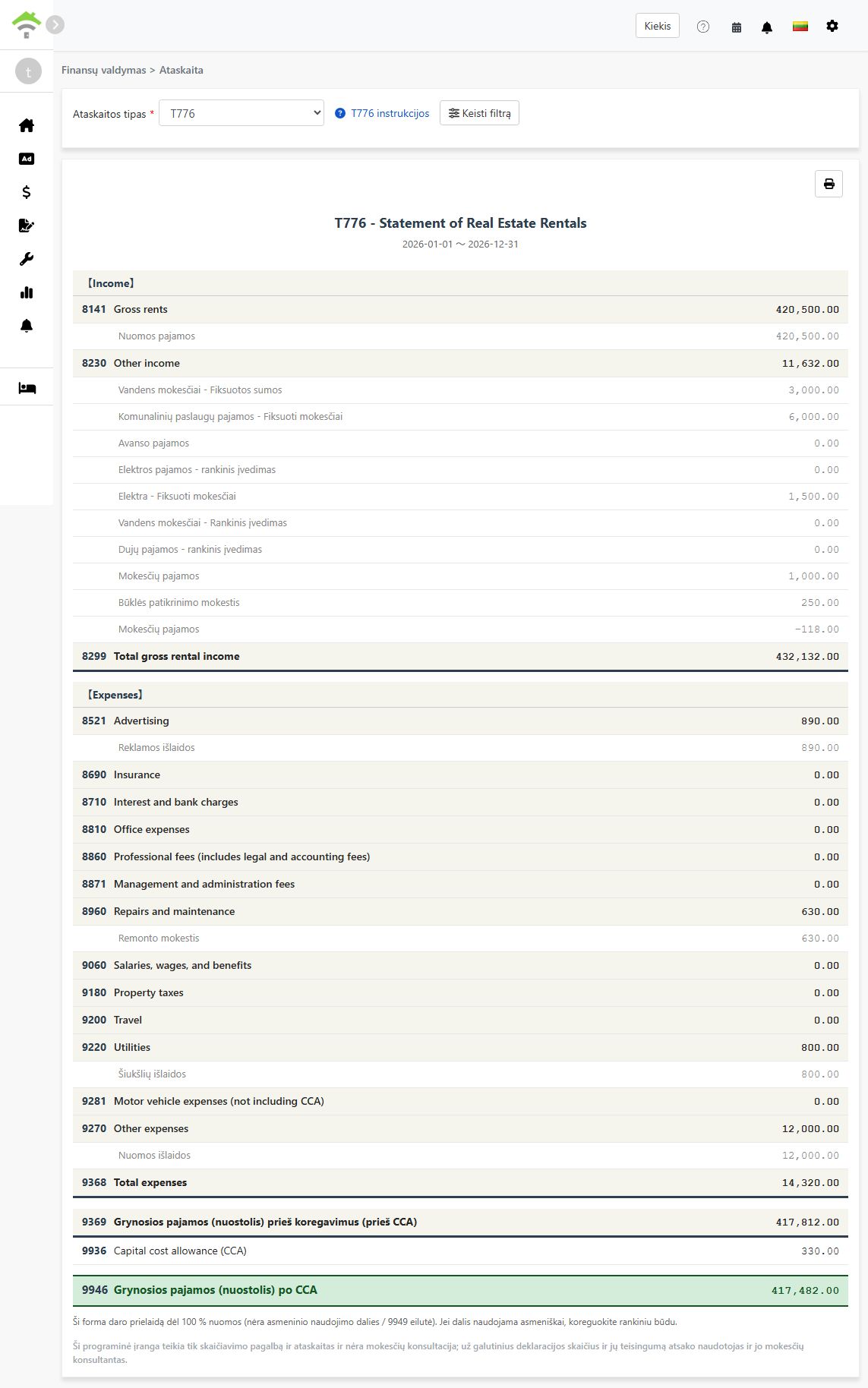
Task: Open the bar chart reports icon
Action: [x=27, y=292]
